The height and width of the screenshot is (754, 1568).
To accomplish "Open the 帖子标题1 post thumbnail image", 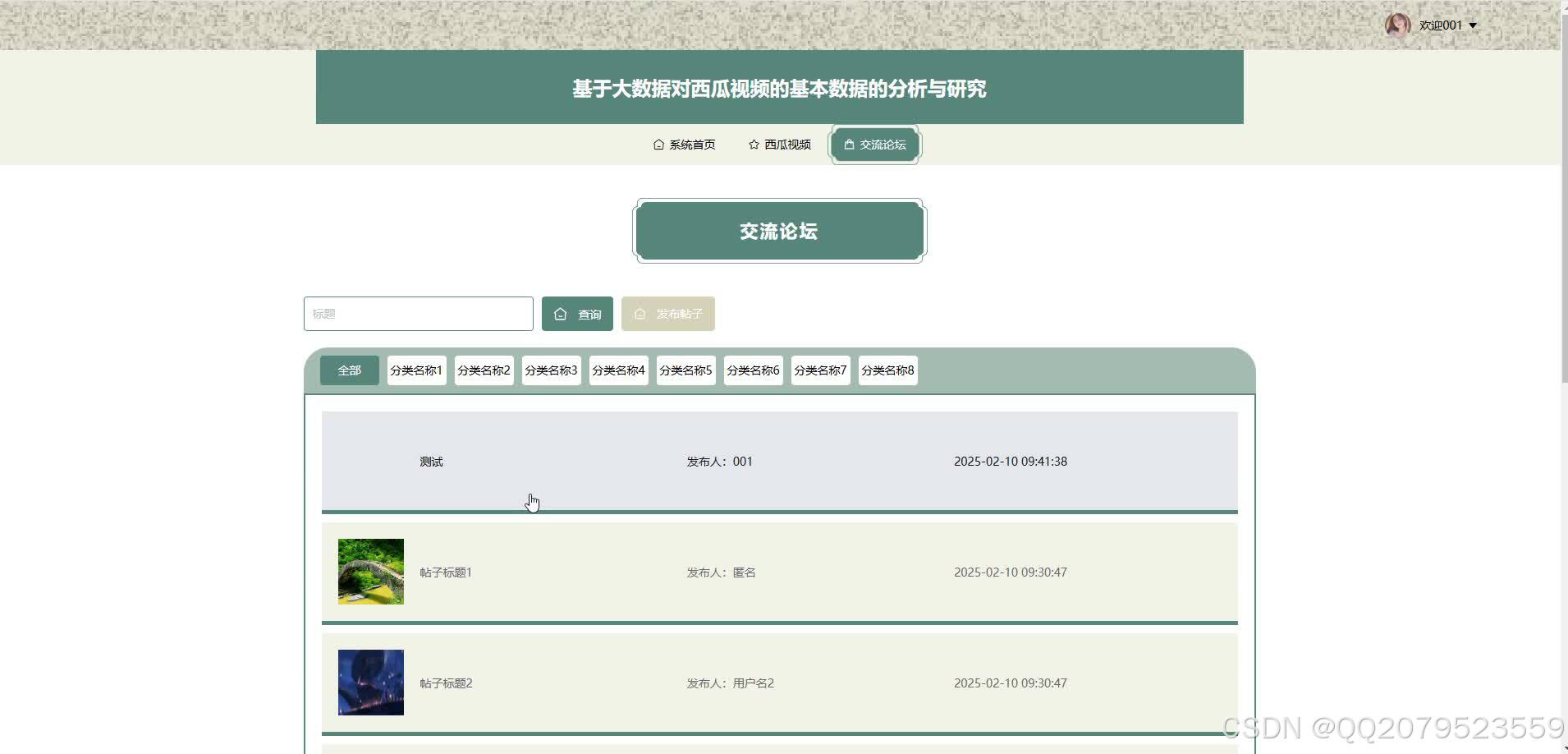I will [370, 572].
